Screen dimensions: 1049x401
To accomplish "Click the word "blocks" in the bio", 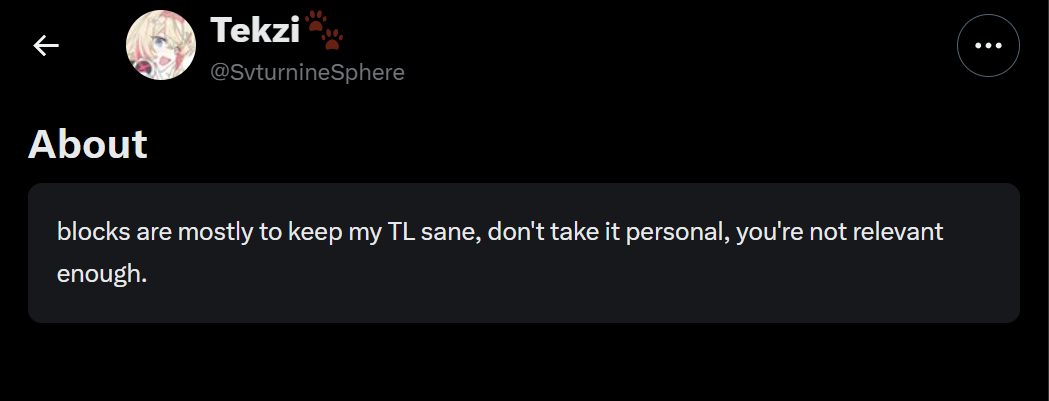I will point(88,232).
